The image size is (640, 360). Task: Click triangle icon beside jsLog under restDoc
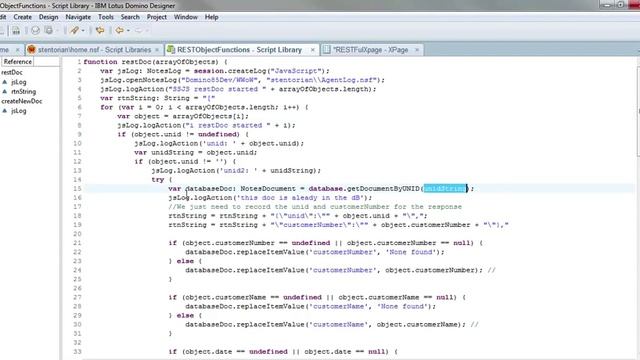click(4, 82)
